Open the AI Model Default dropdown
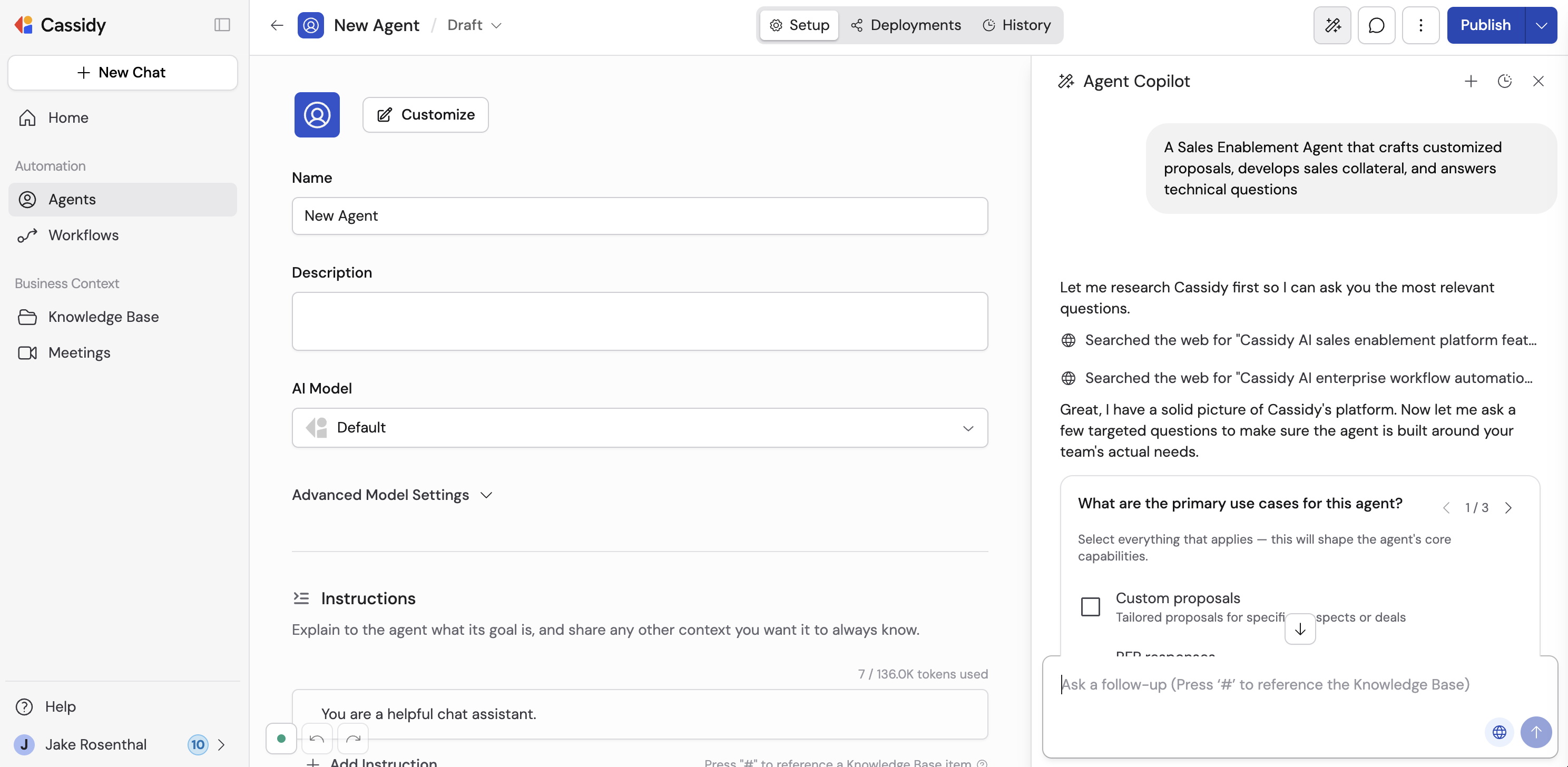The image size is (1568, 767). click(x=639, y=427)
